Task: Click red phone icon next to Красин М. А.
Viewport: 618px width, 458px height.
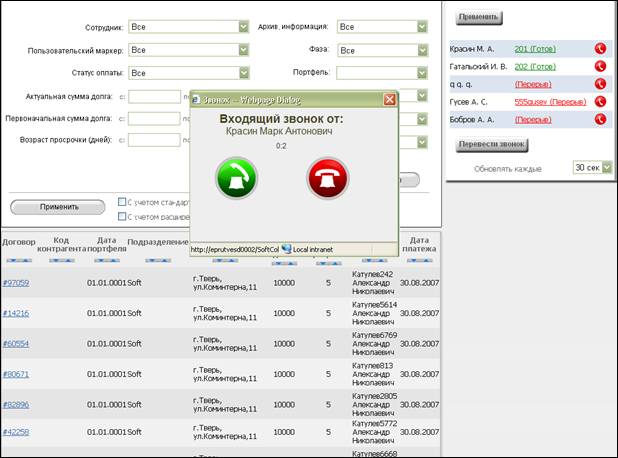Action: [x=600, y=48]
